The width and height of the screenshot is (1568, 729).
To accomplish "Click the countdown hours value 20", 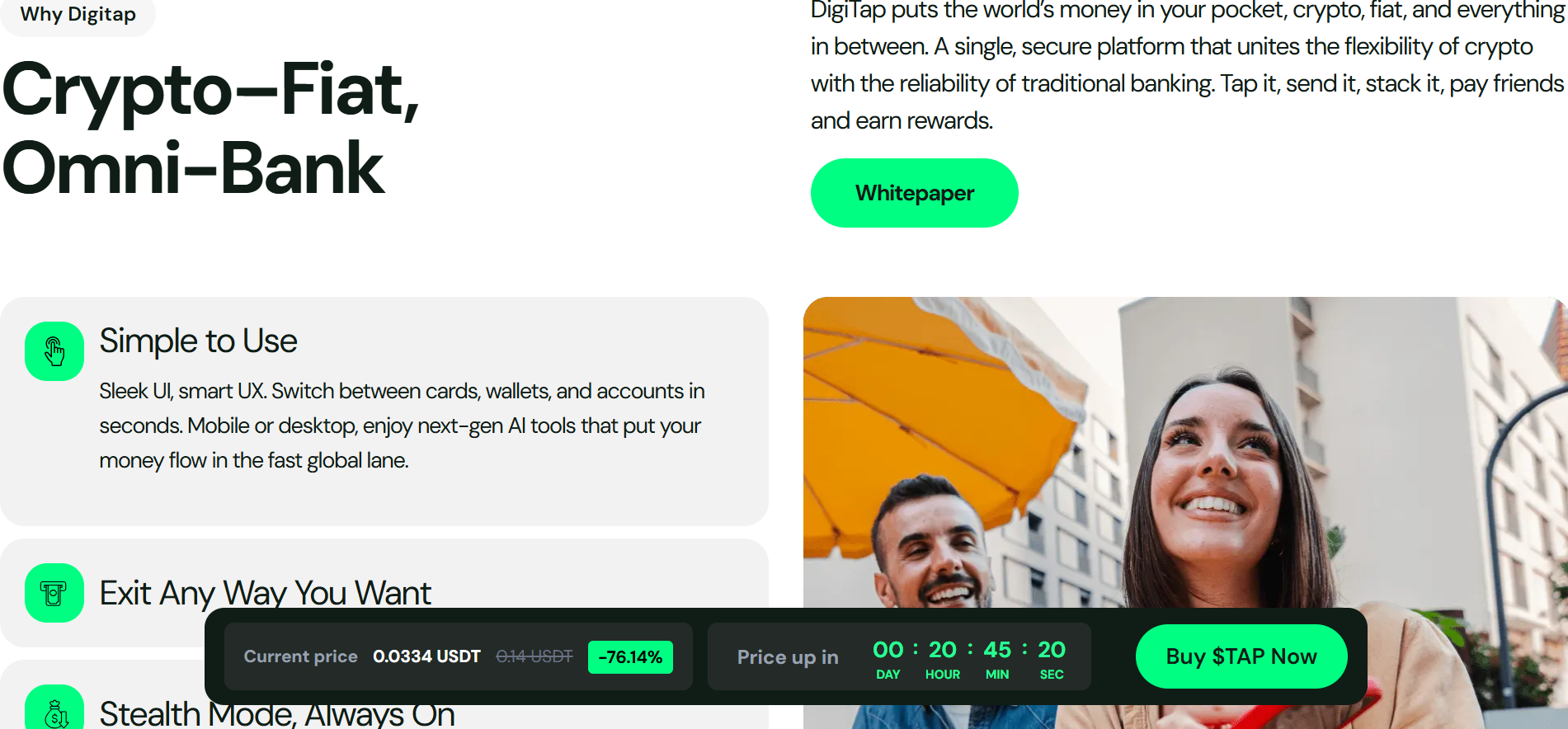I will [943, 650].
